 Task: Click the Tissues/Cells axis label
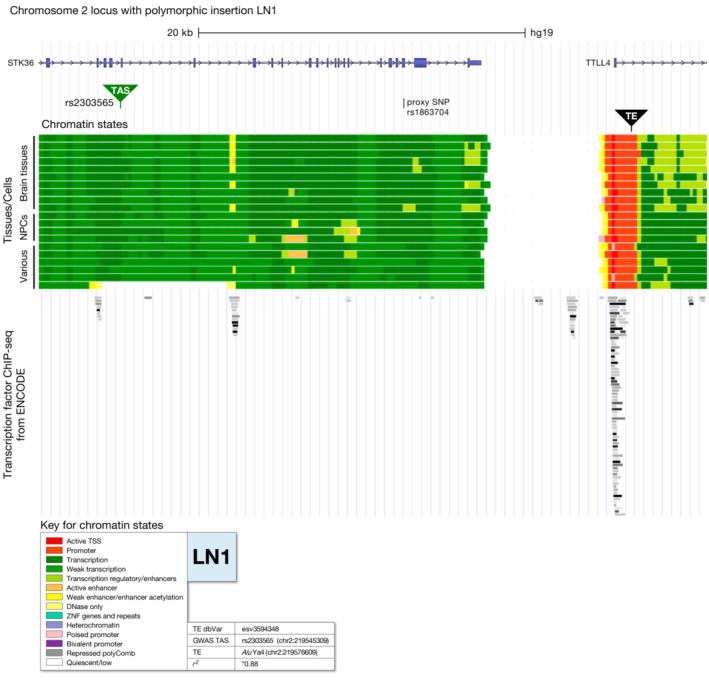click(x=8, y=210)
